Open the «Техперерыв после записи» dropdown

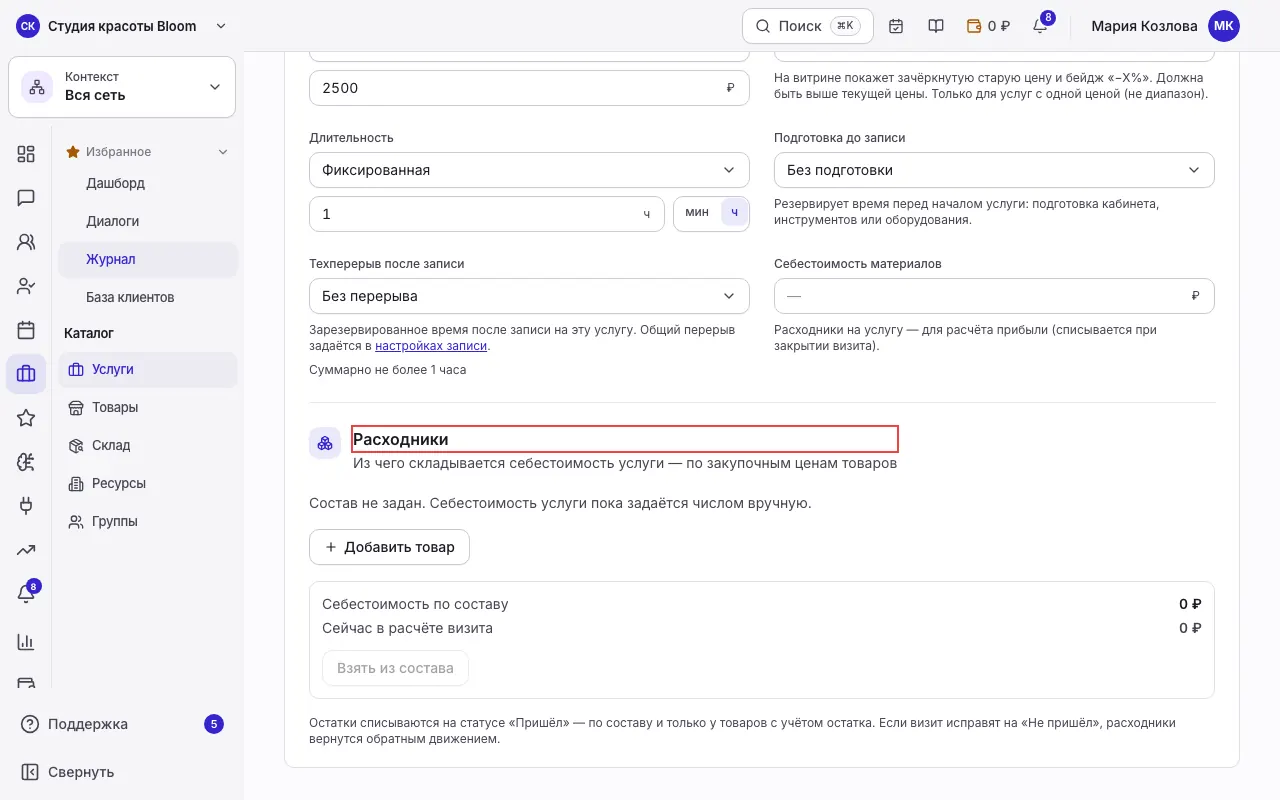click(x=529, y=296)
